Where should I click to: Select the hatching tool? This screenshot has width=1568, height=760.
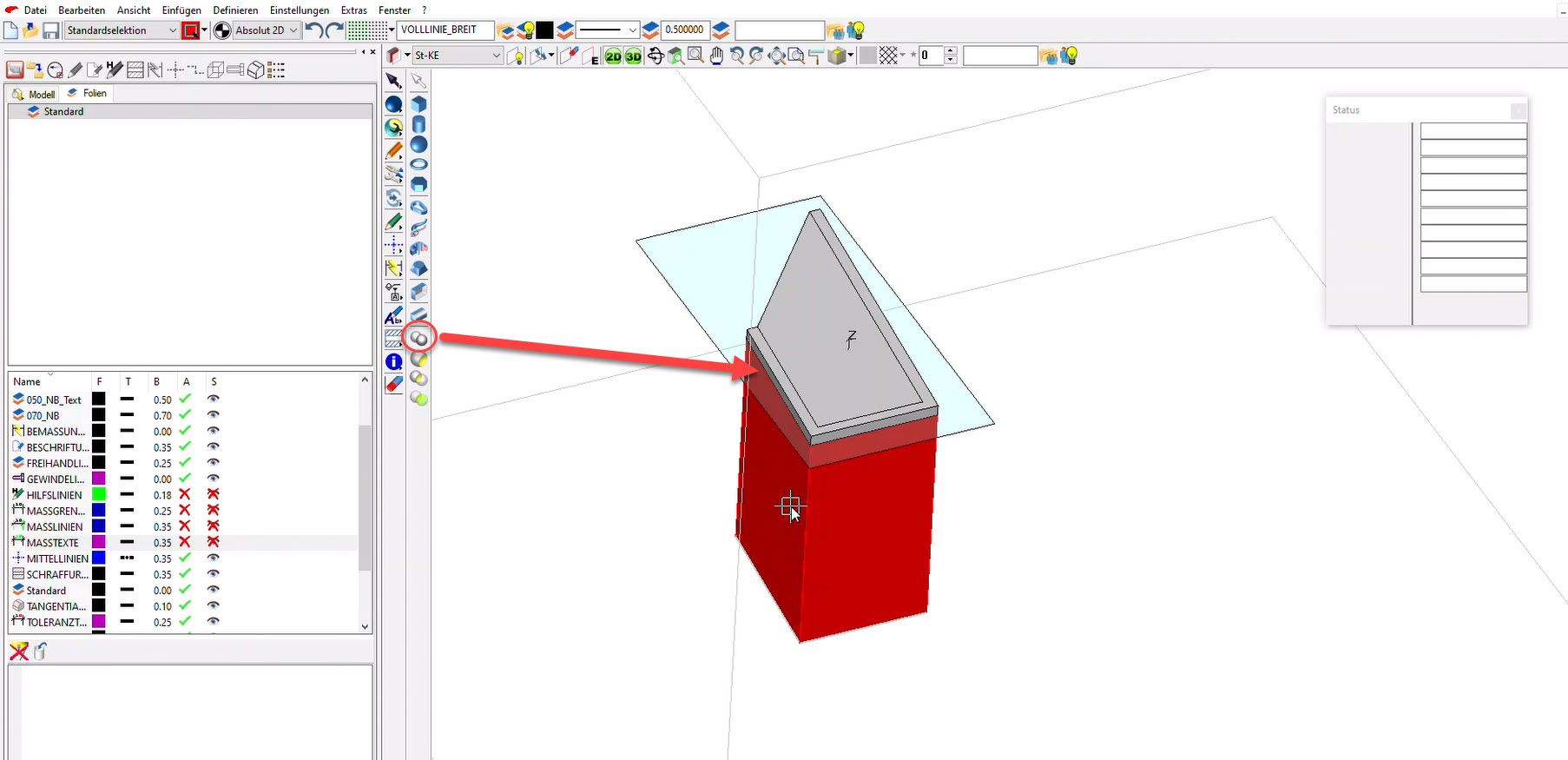pyautogui.click(x=393, y=338)
